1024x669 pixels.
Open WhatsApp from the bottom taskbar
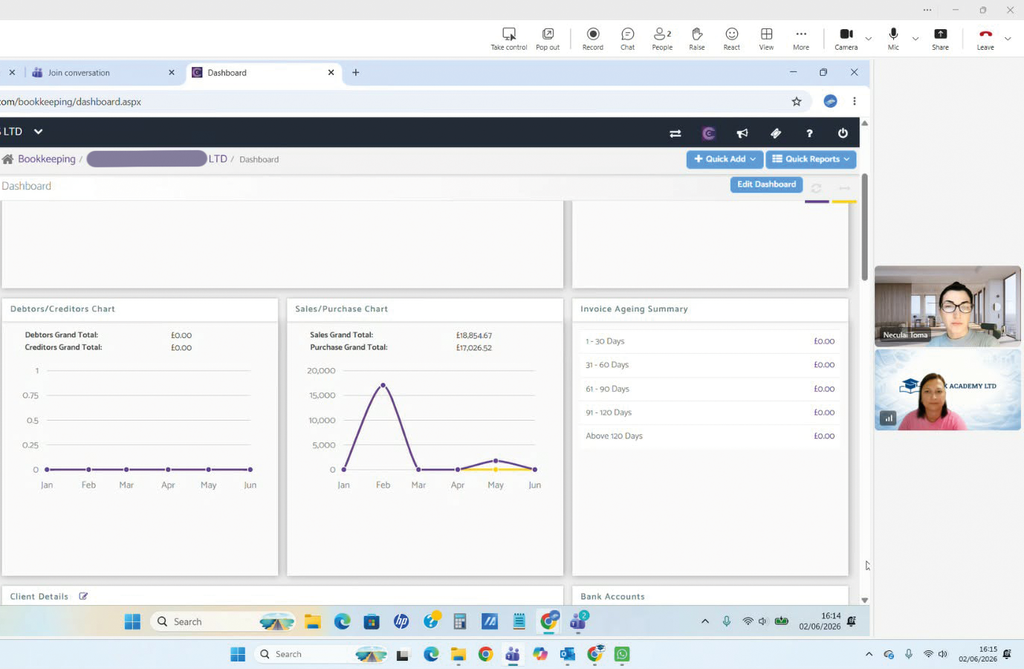(622, 654)
